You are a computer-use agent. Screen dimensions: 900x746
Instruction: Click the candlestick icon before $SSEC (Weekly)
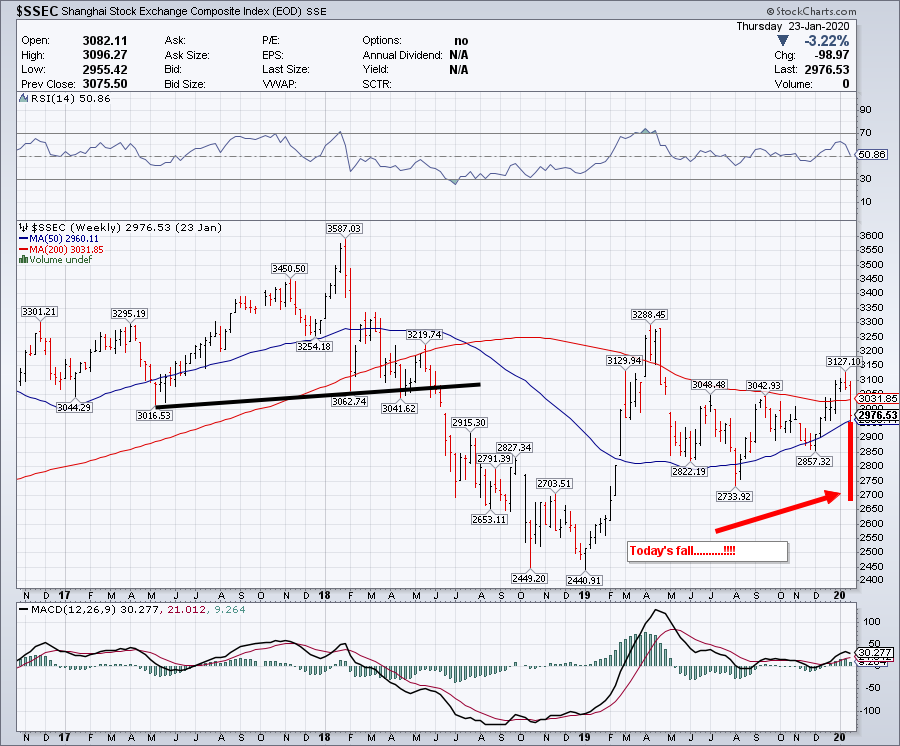pos(24,227)
